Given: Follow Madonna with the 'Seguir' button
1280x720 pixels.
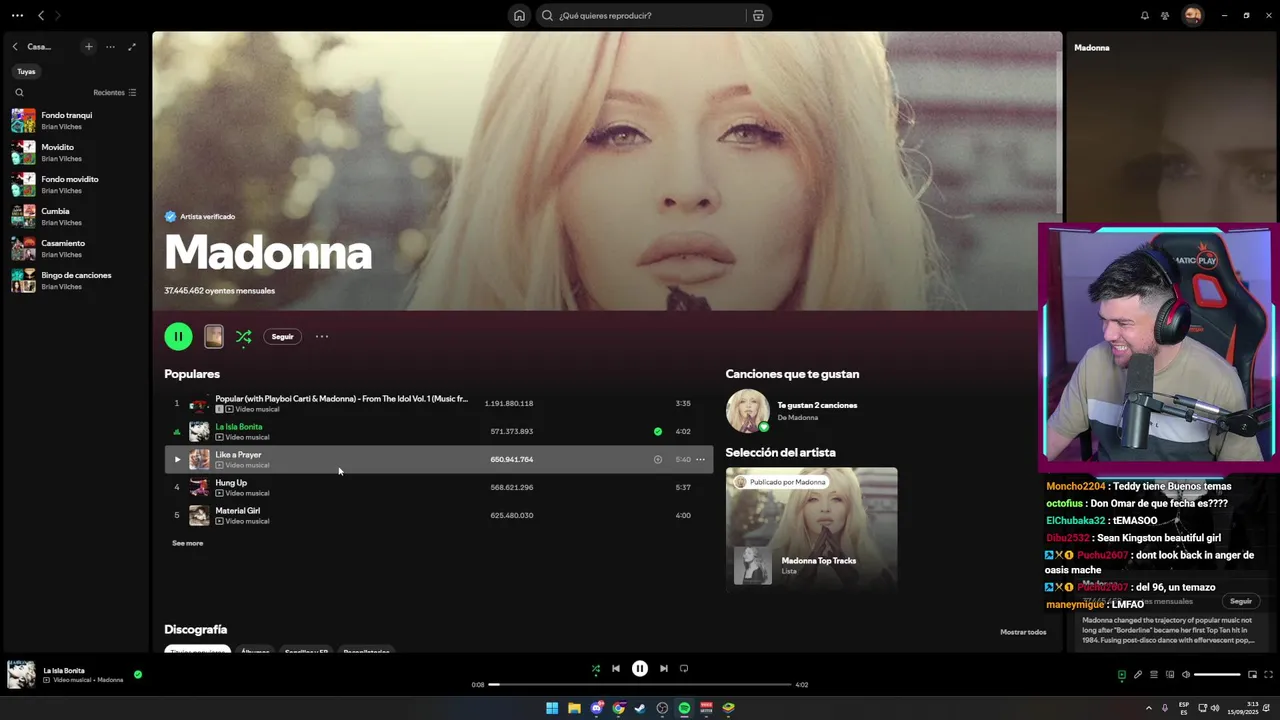Looking at the screenshot, I should 283,336.
